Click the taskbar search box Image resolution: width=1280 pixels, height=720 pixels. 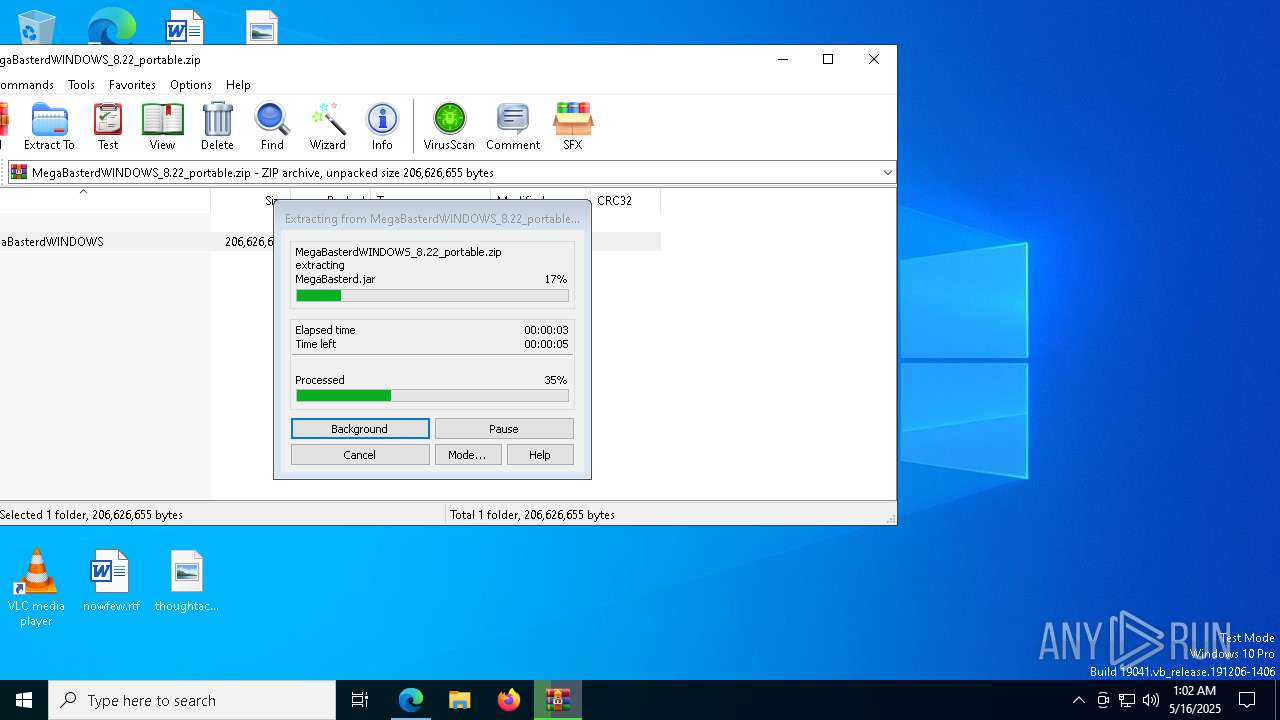click(x=192, y=700)
